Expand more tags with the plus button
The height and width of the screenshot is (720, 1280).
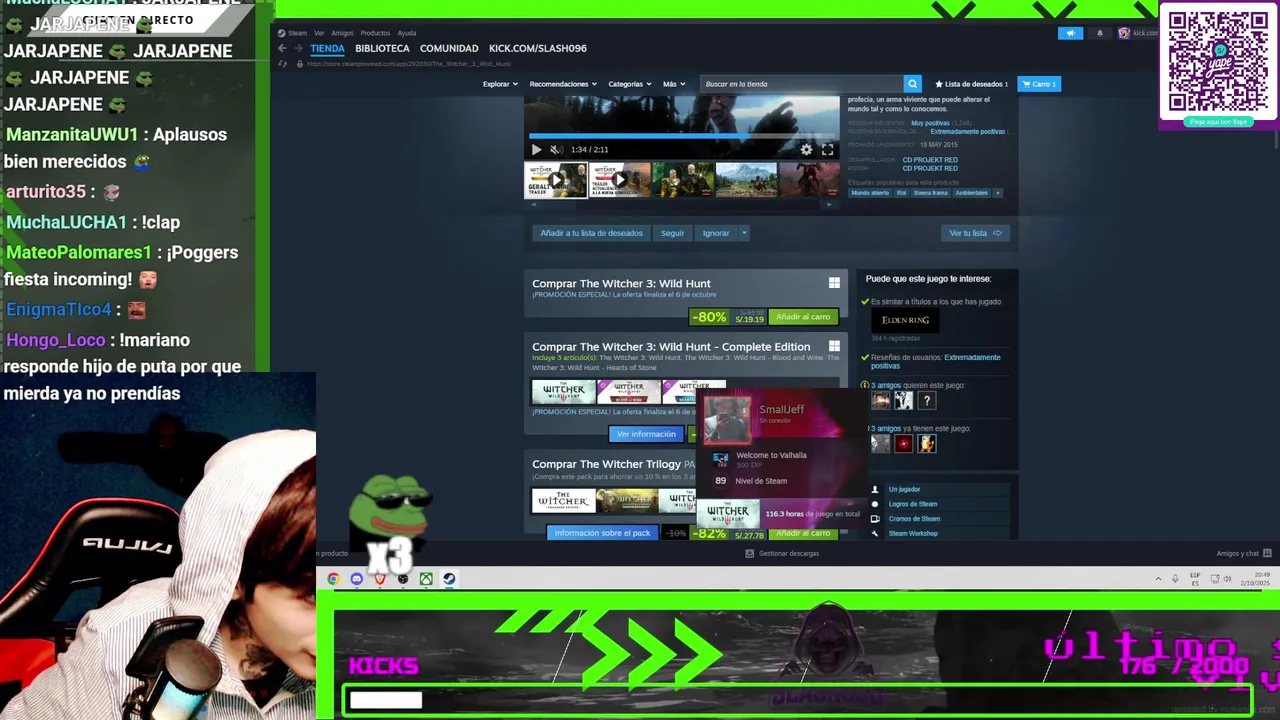coord(997,193)
